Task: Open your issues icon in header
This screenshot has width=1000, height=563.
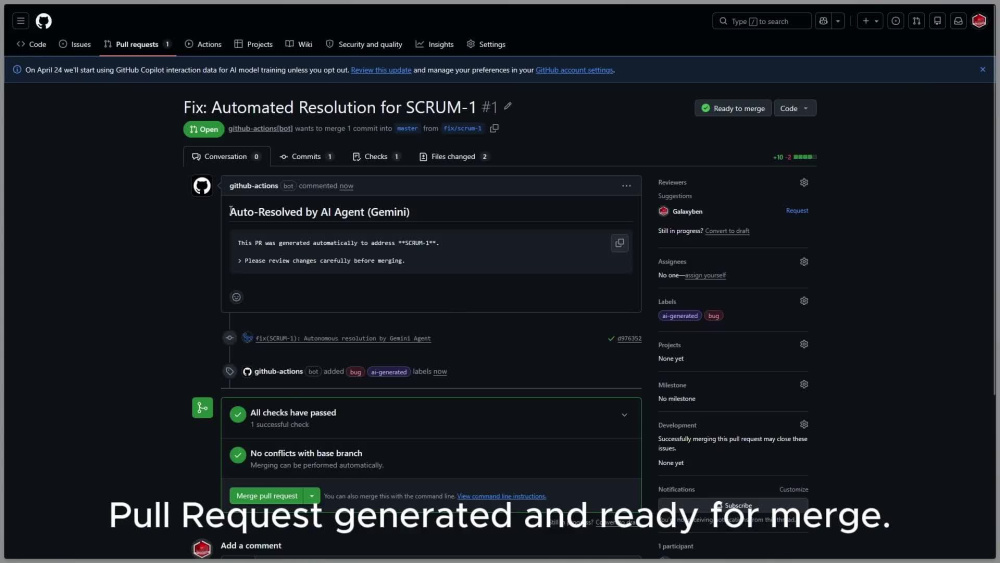Action: point(895,21)
